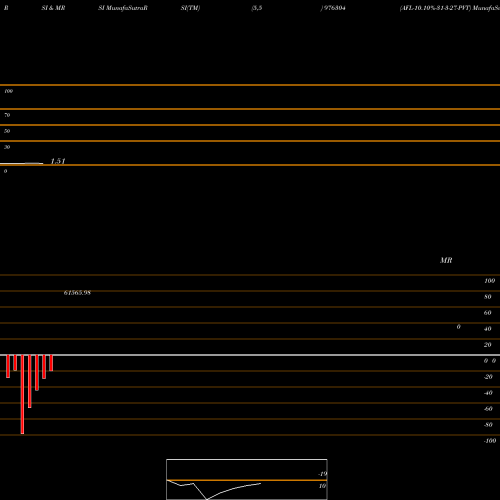Click the 61565.98 value label
The height and width of the screenshot is (500, 500).
[x=77, y=293]
